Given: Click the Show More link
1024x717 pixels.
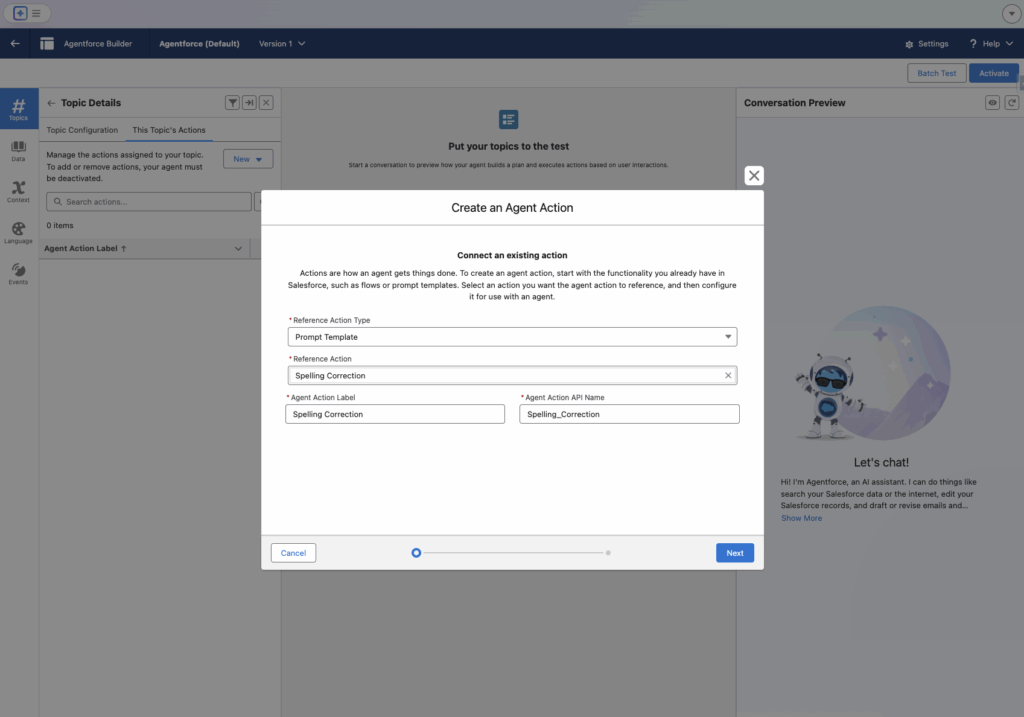Looking at the screenshot, I should [x=801, y=518].
